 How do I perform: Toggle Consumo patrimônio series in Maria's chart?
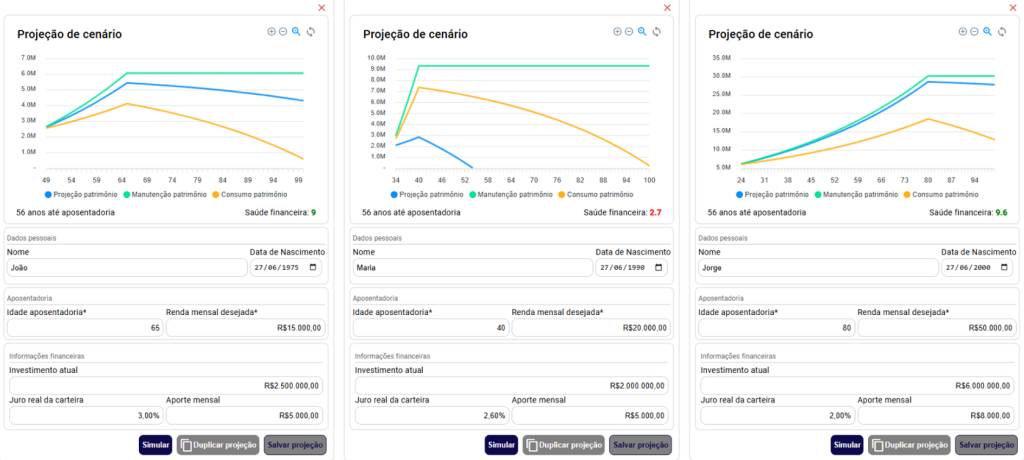click(595, 194)
